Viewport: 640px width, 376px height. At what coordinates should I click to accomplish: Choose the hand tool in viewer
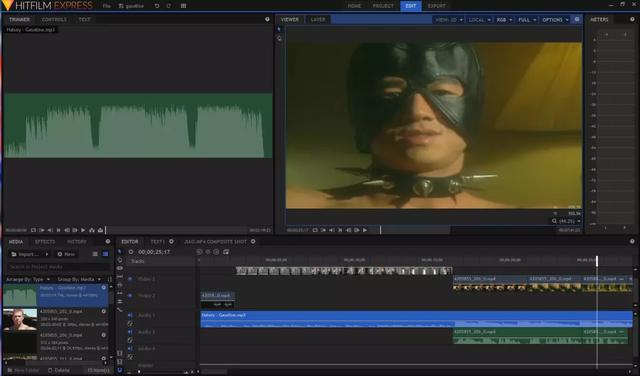click(279, 39)
